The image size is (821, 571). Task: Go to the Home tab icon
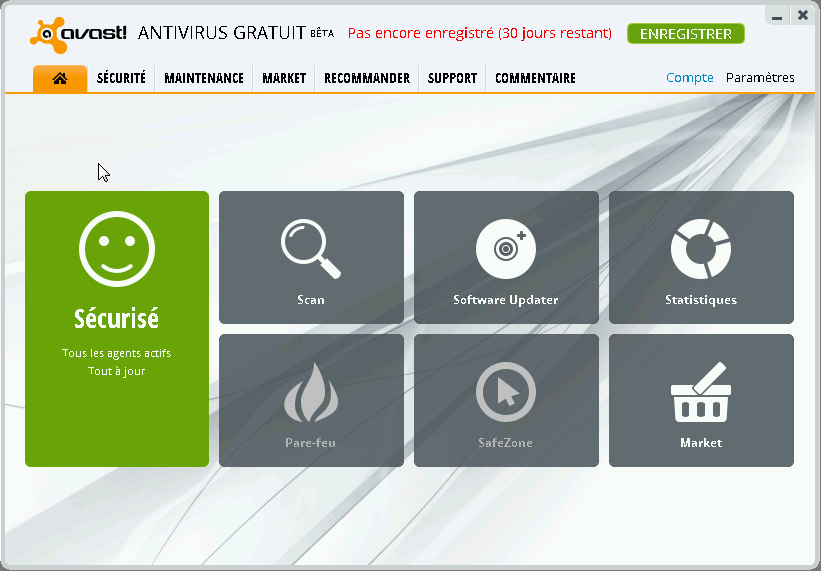[60, 78]
